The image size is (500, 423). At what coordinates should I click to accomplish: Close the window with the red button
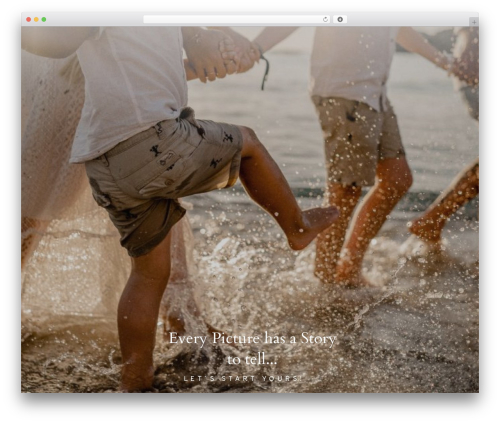[x=29, y=20]
